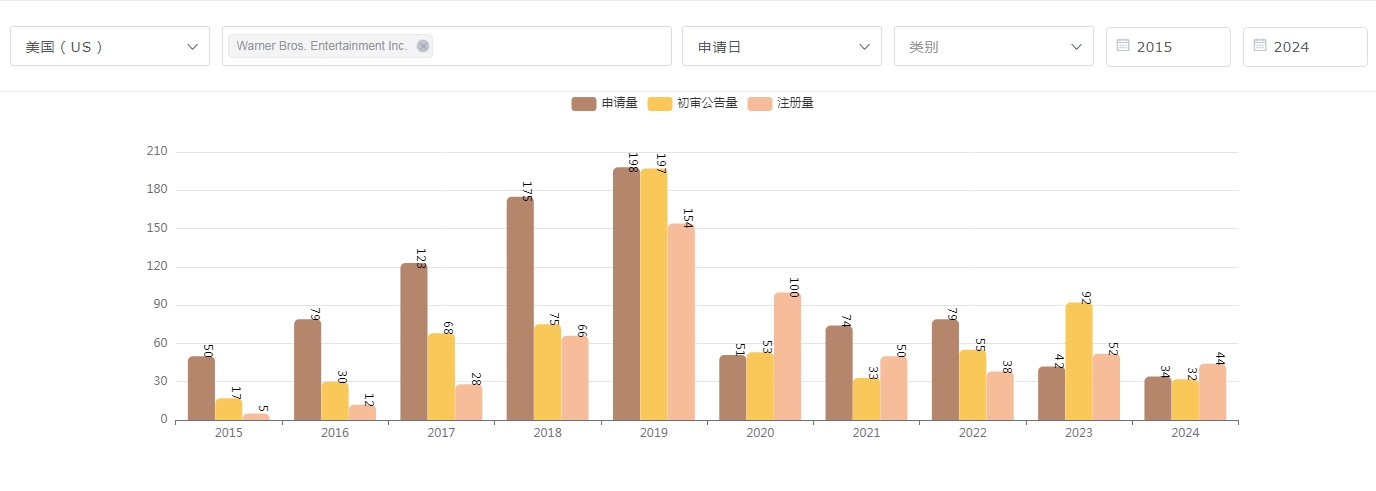Screen dimensions: 1376x491
Task: Click the 2022 初审公告量 bar valued 55
Action: click(972, 385)
